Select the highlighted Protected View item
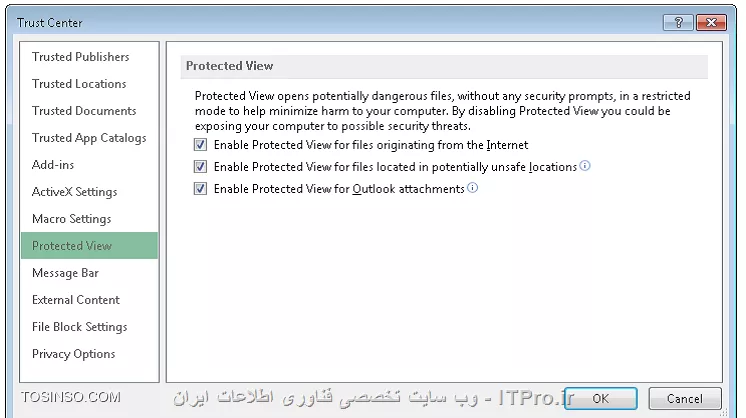This screenshot has height=418, width=746. 89,245
